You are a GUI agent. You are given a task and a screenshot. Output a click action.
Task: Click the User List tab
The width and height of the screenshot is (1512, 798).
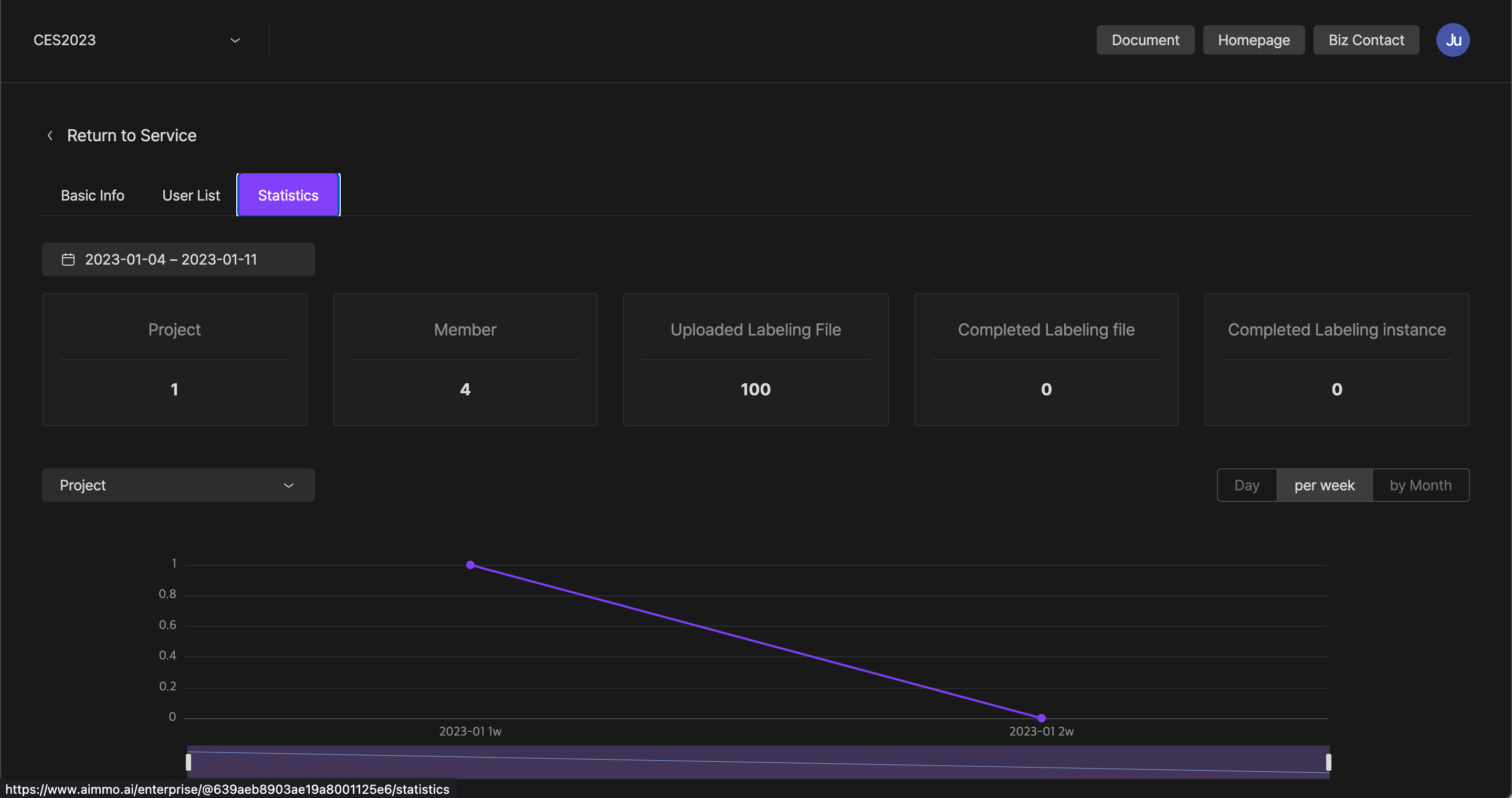pos(191,194)
